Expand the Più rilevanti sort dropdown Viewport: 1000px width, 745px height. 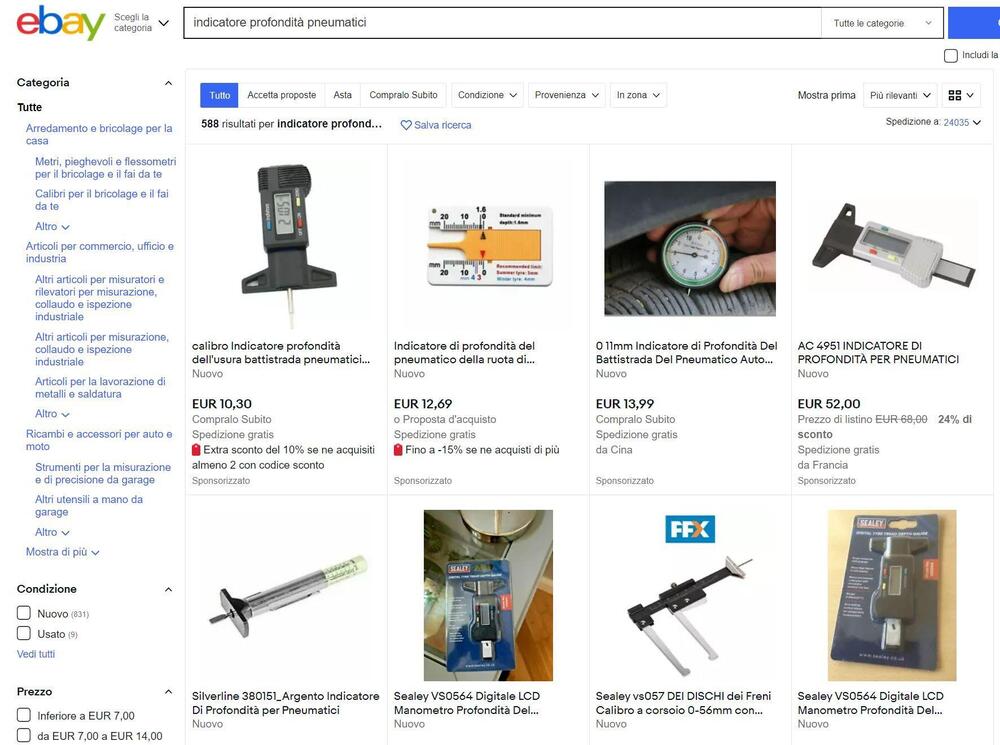click(900, 95)
